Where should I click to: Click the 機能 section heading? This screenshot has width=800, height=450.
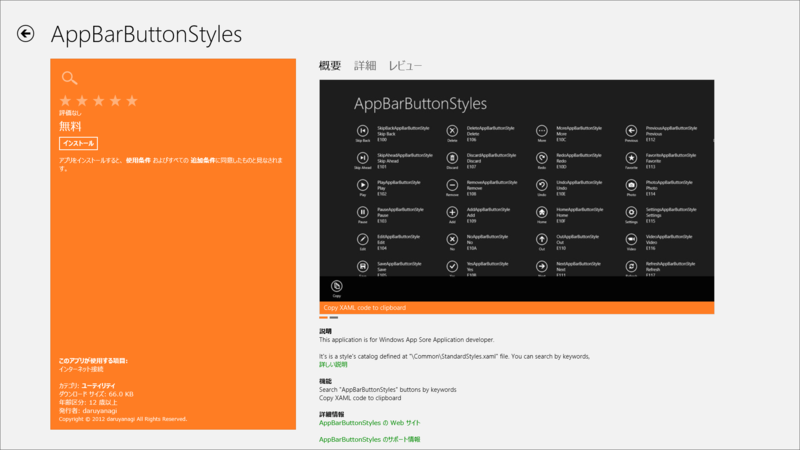pos(325,381)
